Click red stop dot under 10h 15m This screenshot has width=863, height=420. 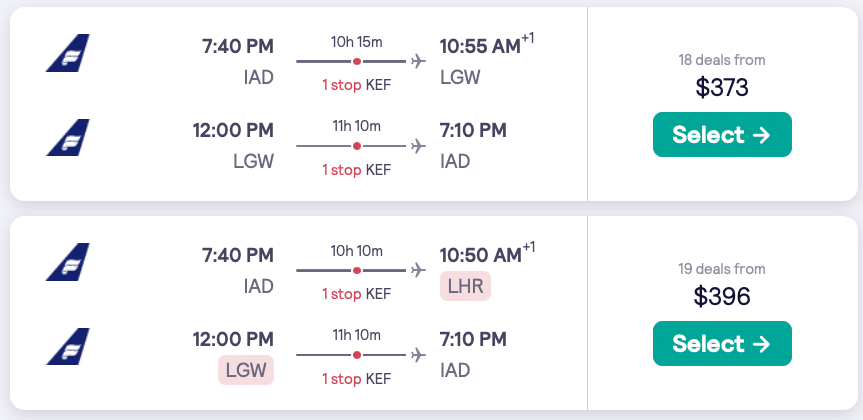click(357, 62)
